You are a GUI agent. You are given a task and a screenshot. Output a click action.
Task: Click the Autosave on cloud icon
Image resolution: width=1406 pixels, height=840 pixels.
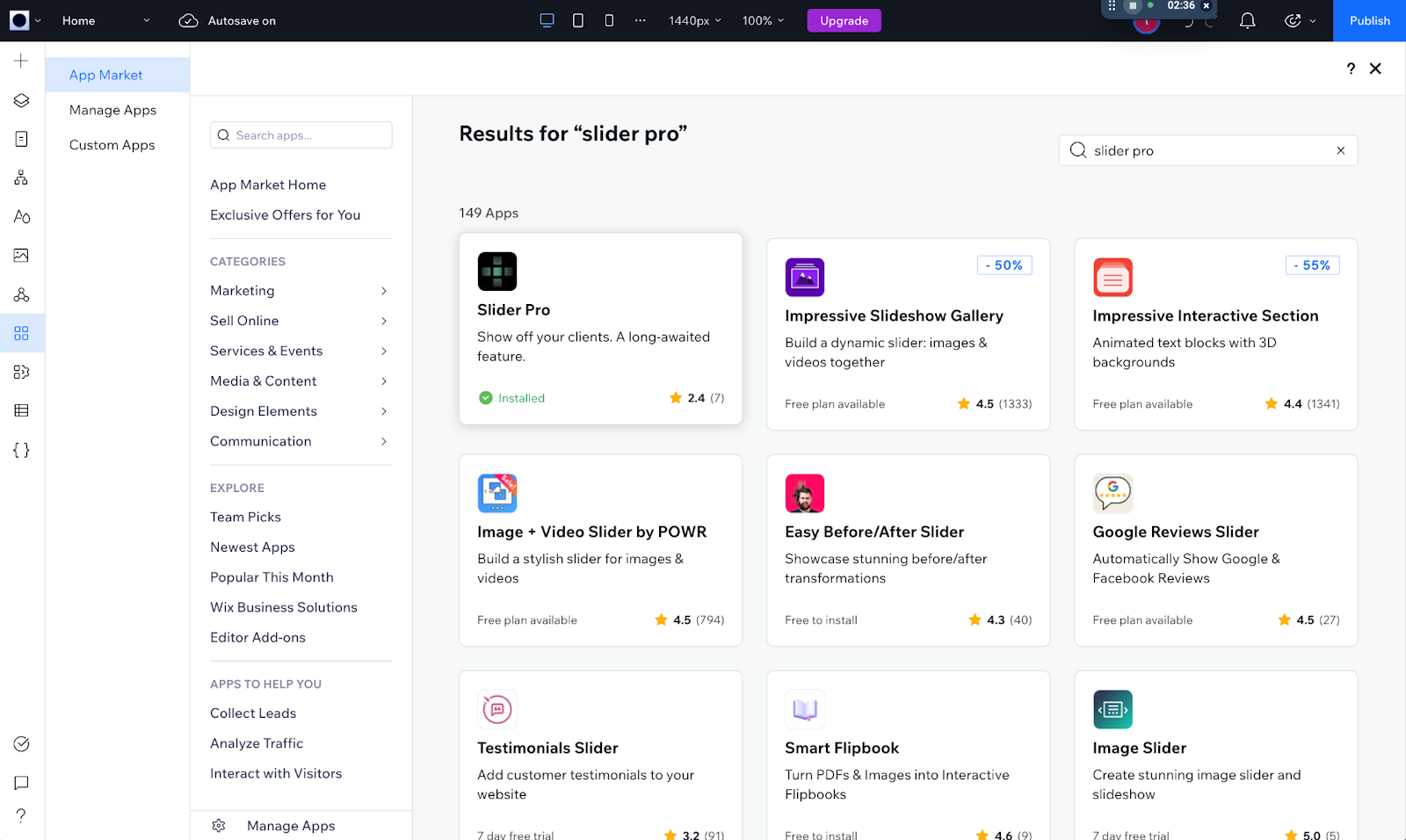tap(188, 20)
